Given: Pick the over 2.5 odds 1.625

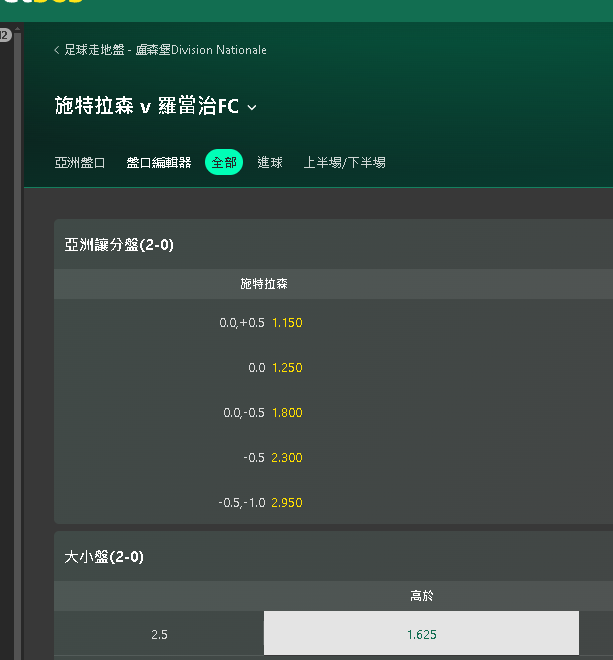Looking at the screenshot, I should pos(421,633).
